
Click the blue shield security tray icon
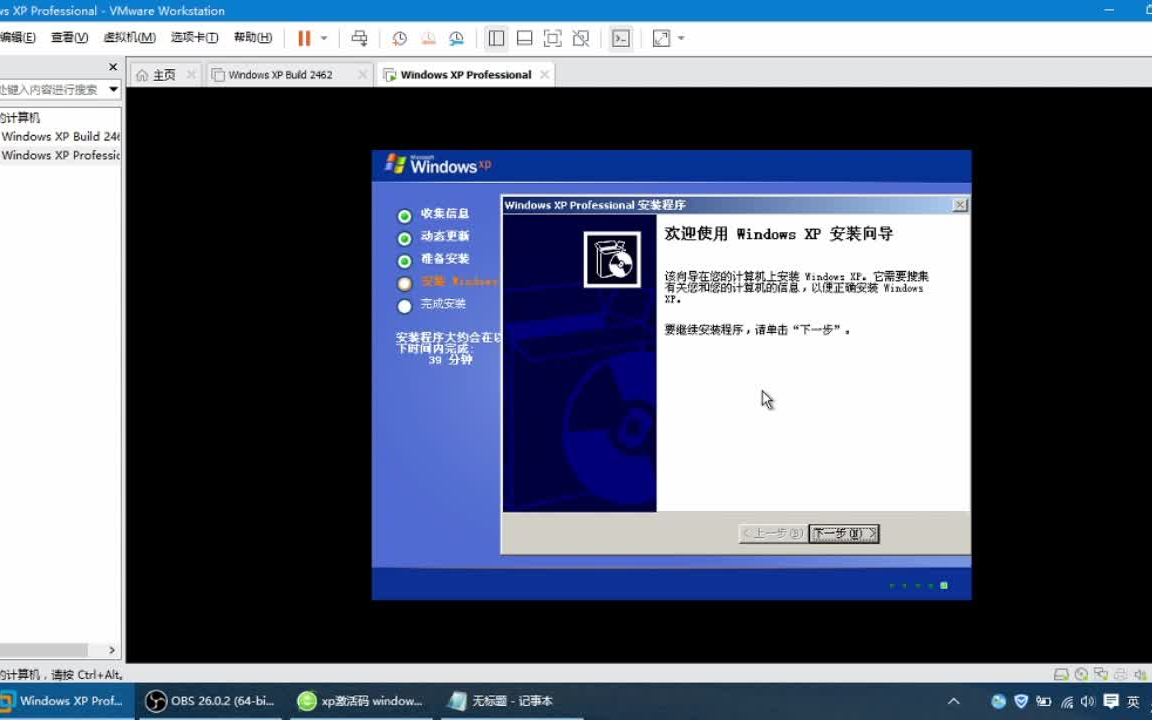click(x=1020, y=701)
